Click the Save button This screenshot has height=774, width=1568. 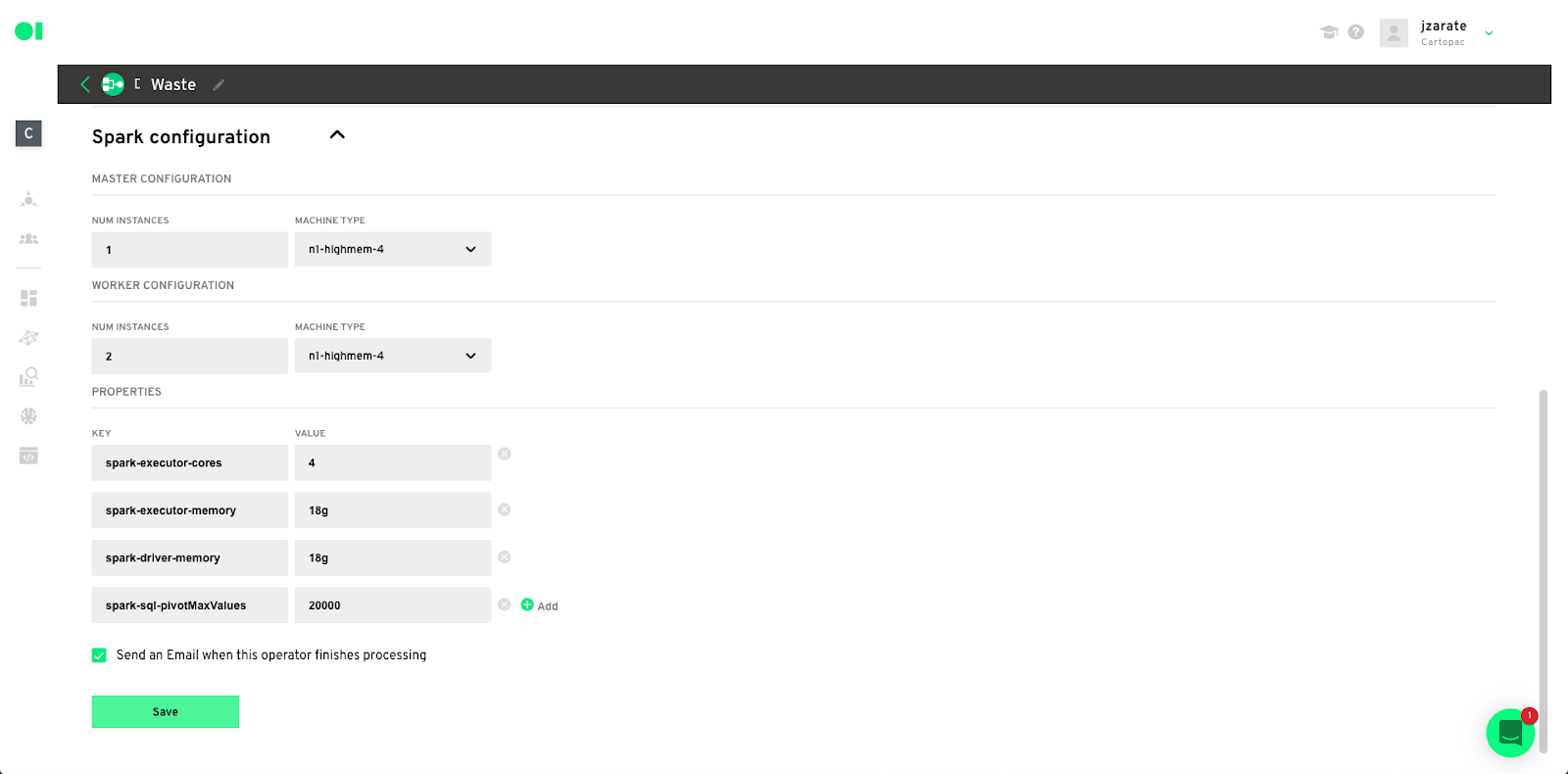166,712
